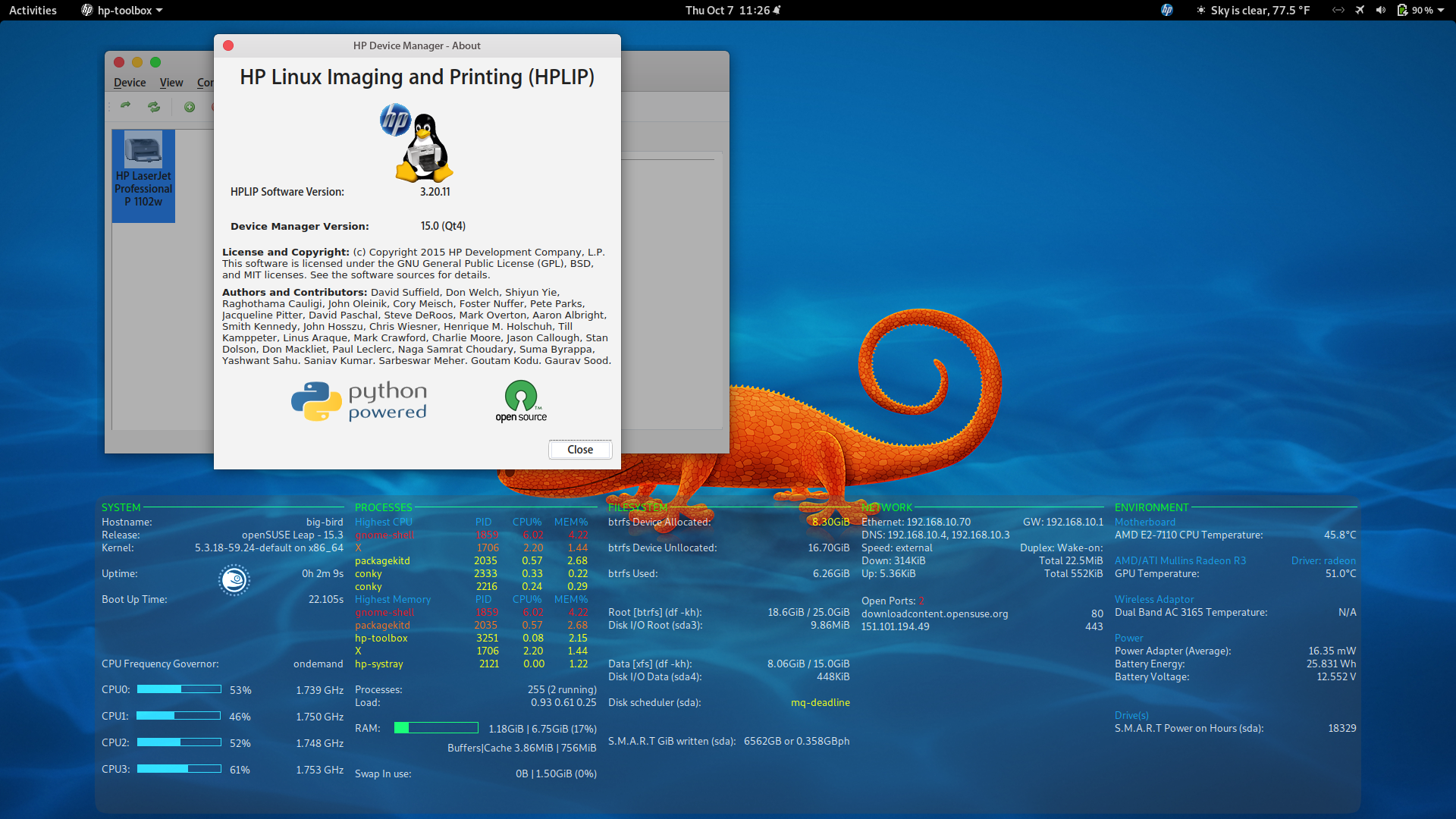Click the red close button of Device Manager window
Image resolution: width=1456 pixels, height=819 pixels.
tap(119, 62)
